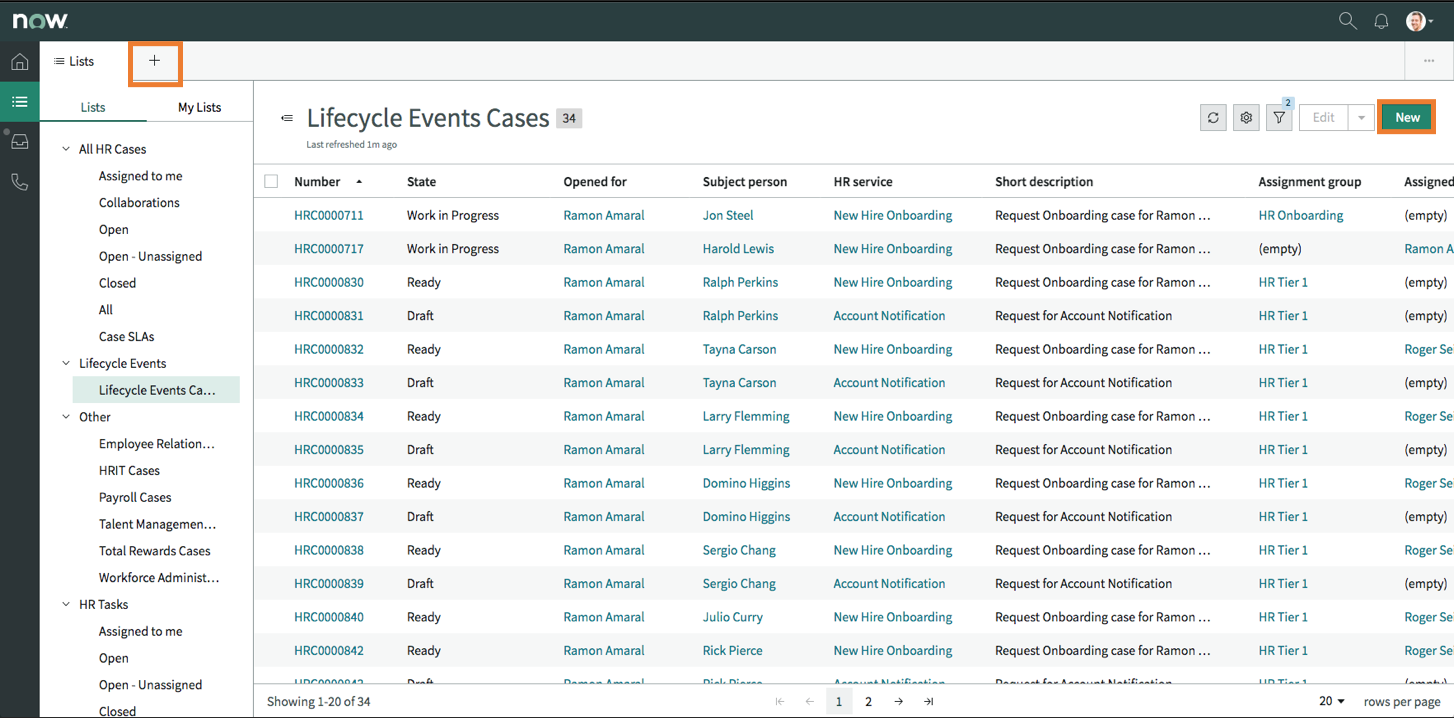Refresh the Lifecycle Events Cases list

[x=1213, y=118]
